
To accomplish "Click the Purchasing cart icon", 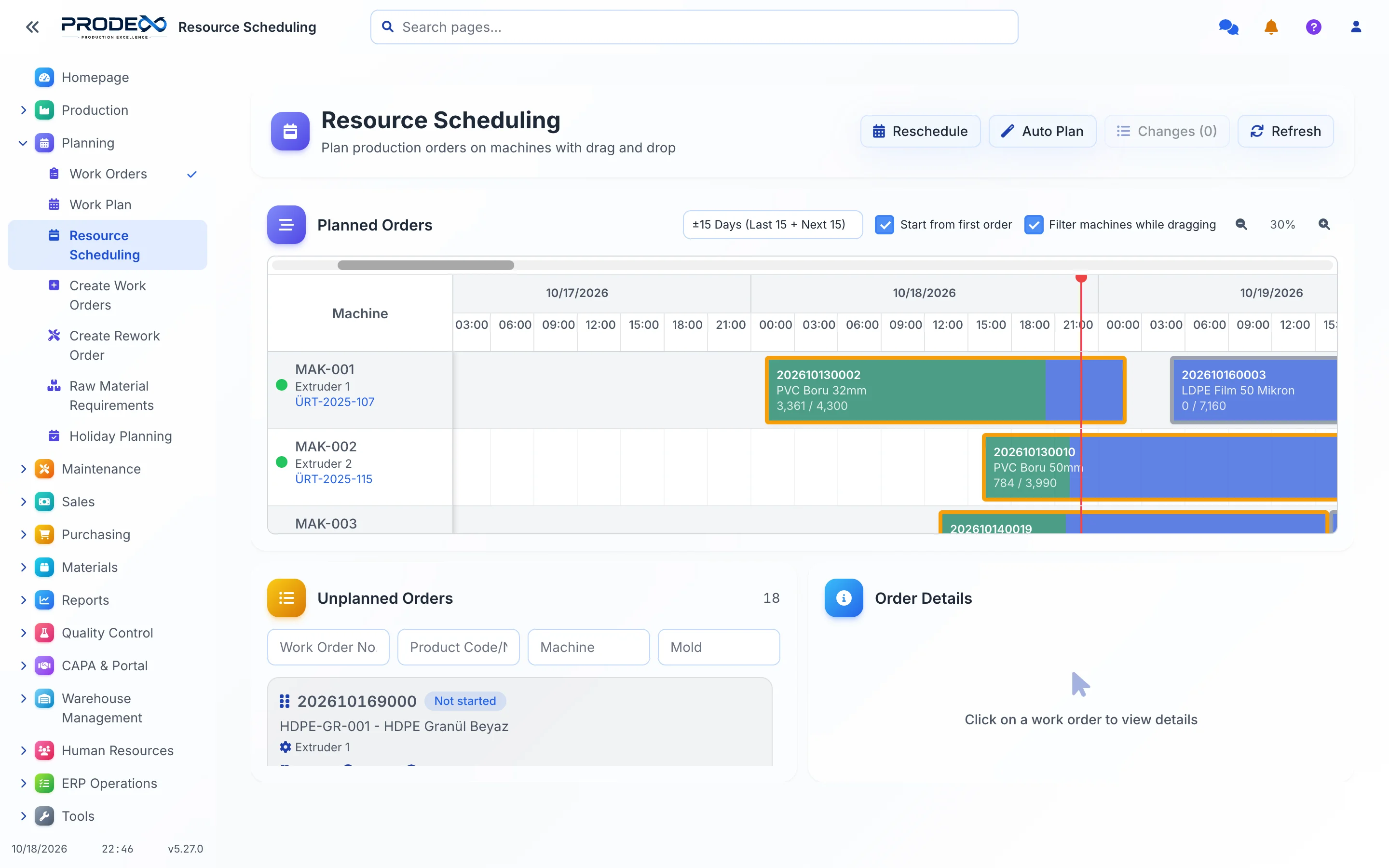I will [x=44, y=534].
